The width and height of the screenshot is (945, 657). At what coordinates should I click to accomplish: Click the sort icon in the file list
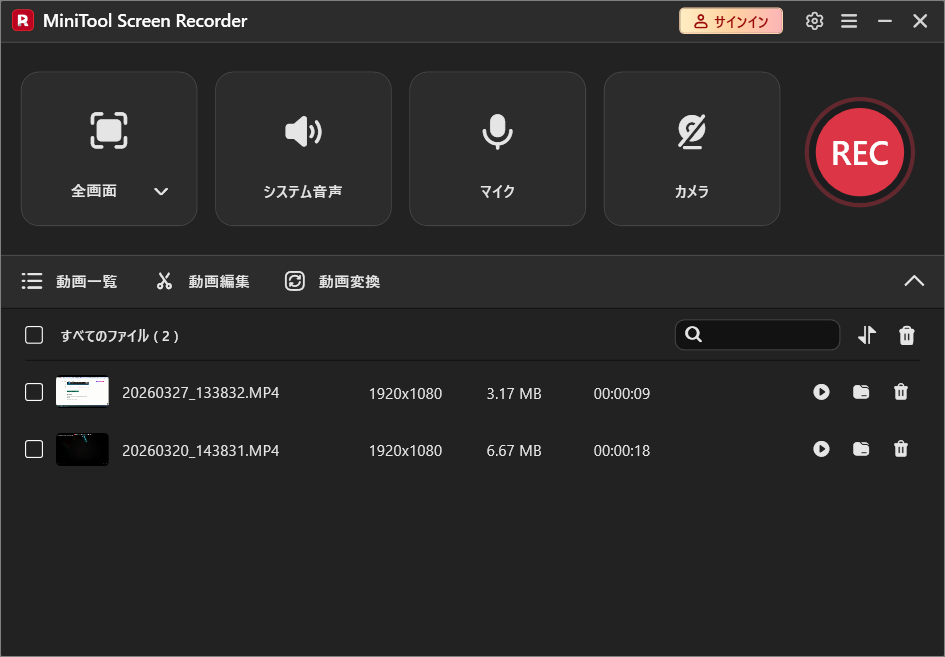866,335
